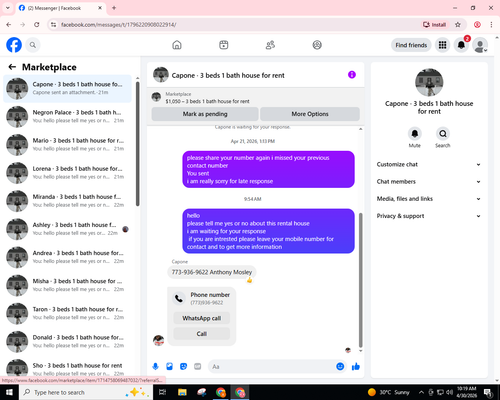The image size is (500, 400).
Task: Reload the browser page
Action: [37, 24]
